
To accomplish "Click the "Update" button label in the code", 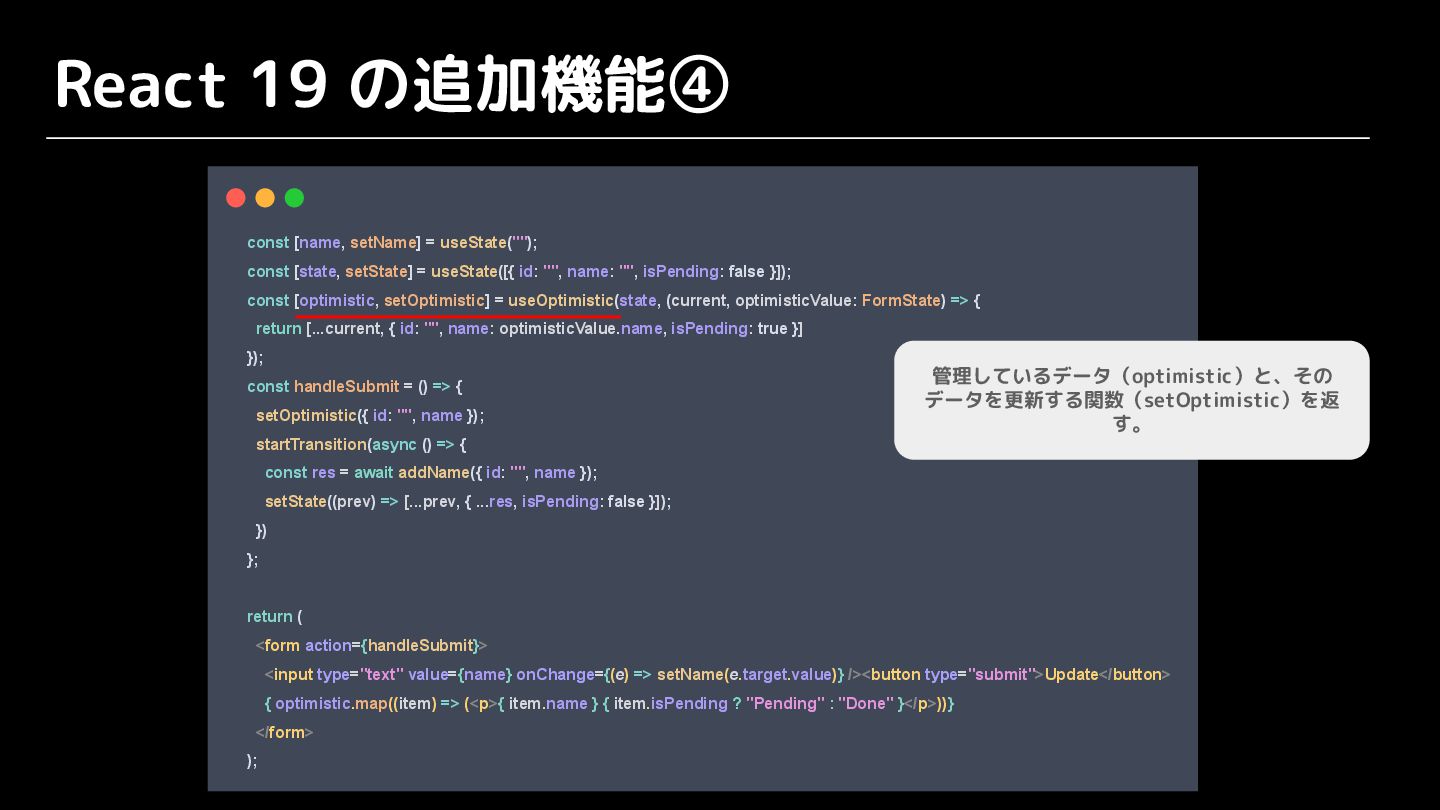I will click(1072, 674).
